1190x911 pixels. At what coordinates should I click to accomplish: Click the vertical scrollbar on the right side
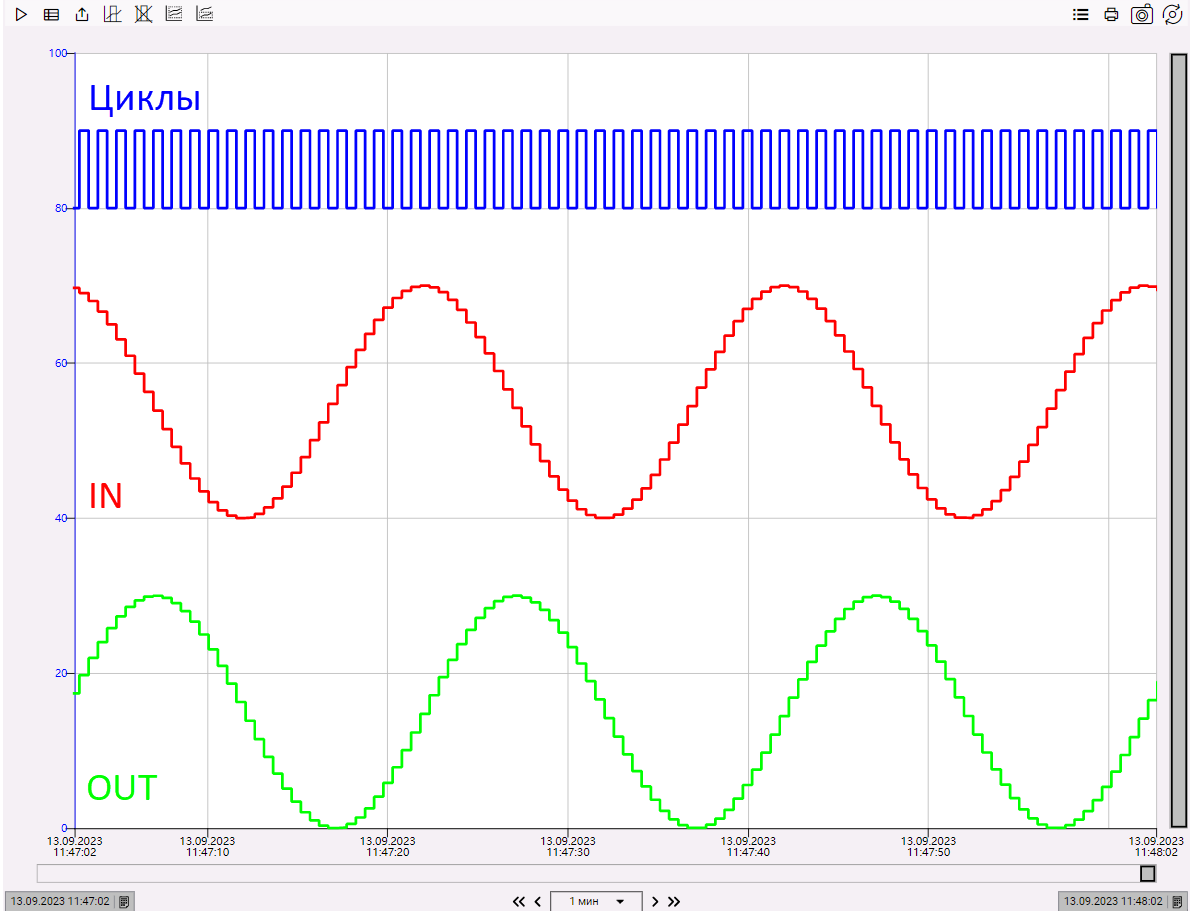[1178, 440]
